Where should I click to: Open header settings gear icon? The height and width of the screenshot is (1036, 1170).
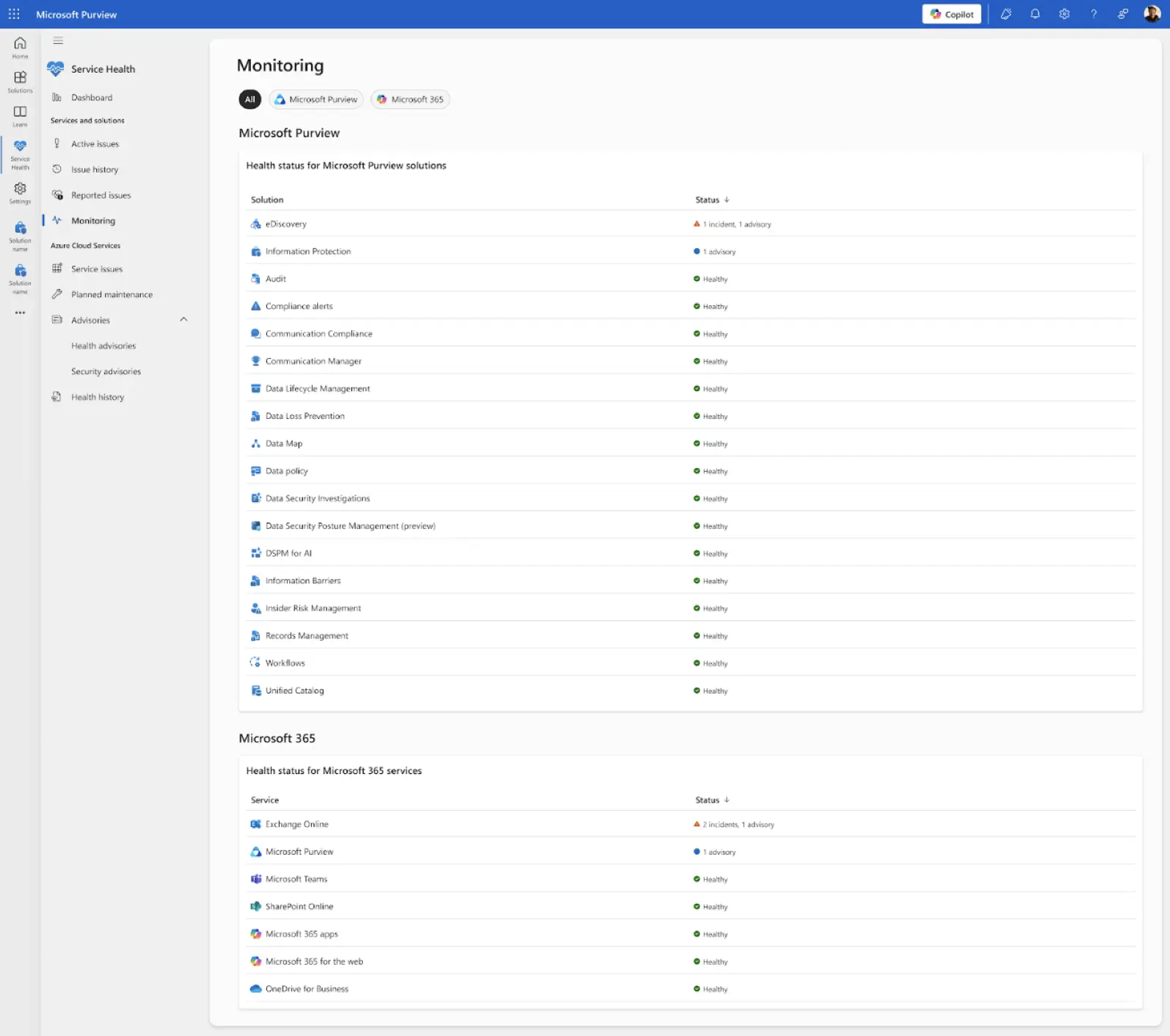tap(1064, 14)
